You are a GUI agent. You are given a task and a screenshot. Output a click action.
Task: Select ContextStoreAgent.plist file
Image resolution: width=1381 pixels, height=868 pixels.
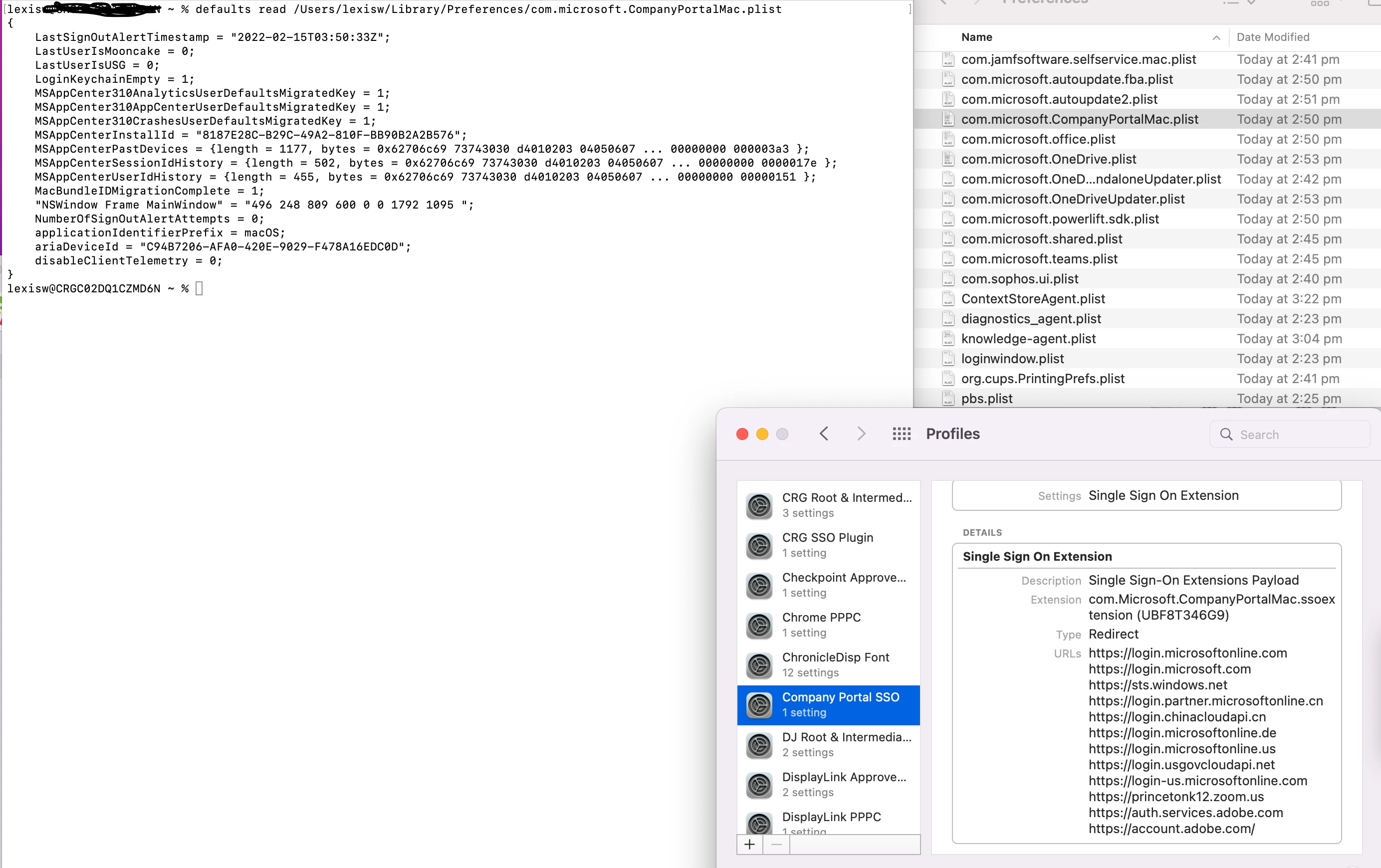click(x=1147, y=299)
